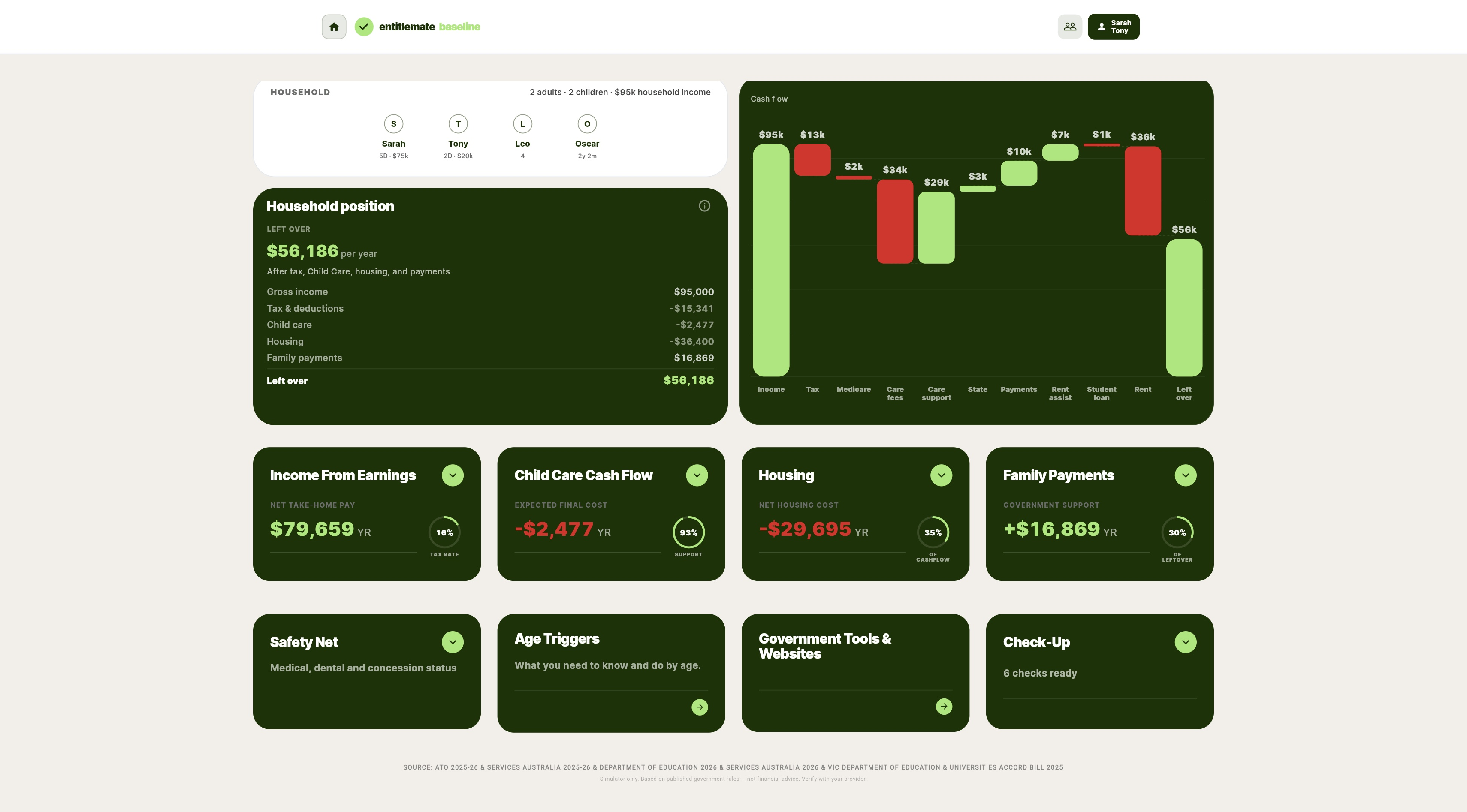Click the red Care fees bar
The image size is (1467, 812).
[895, 221]
